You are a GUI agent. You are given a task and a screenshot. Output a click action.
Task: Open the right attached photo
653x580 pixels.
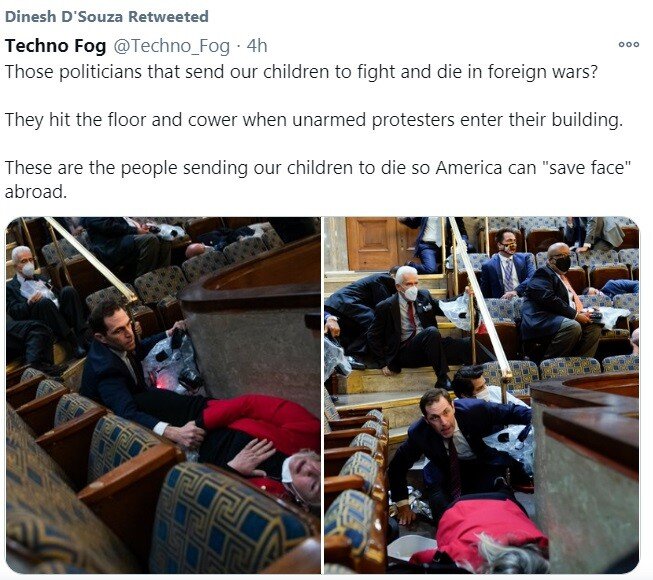481,395
